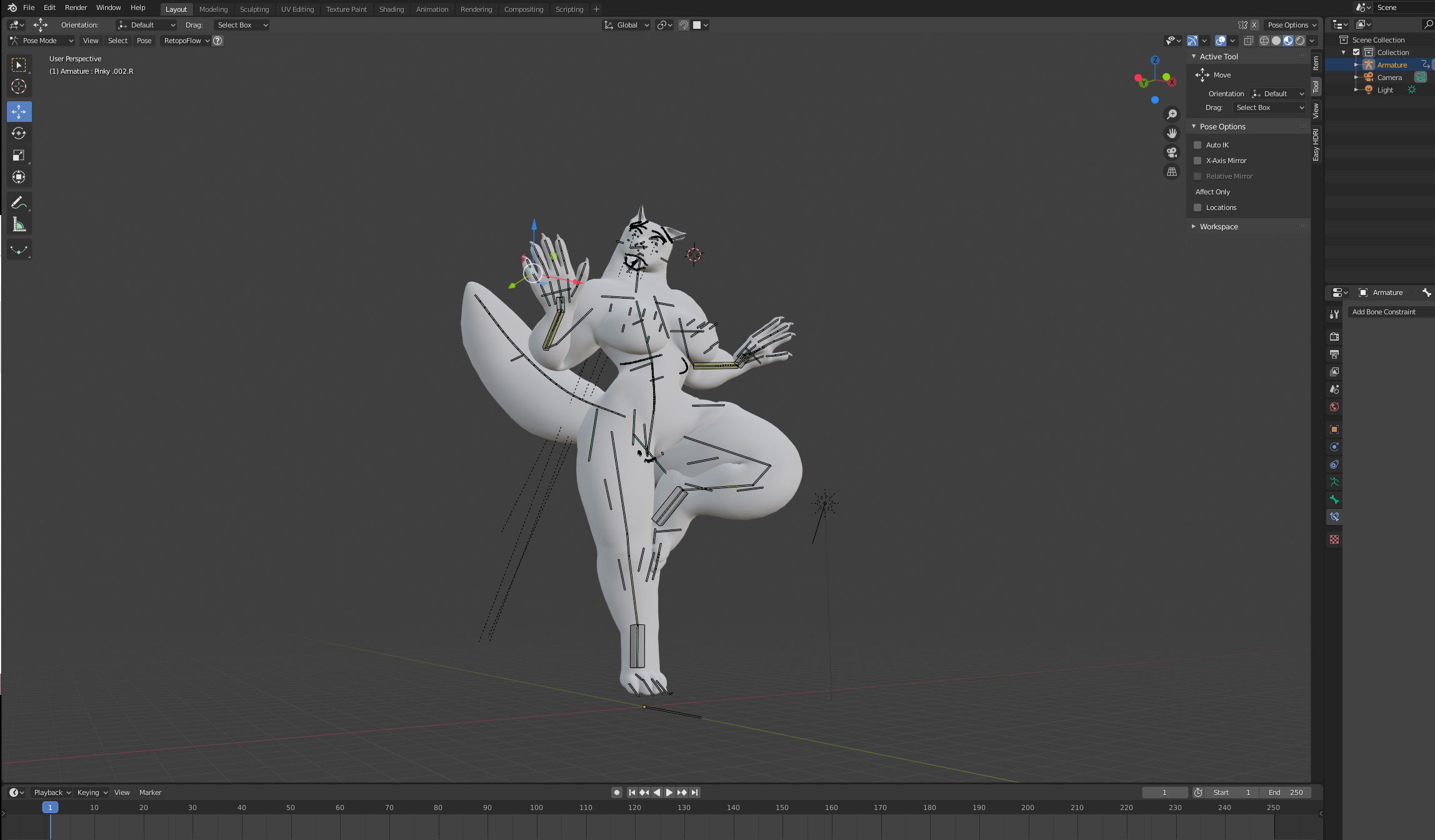This screenshot has width=1435, height=840.
Task: Toggle the X-Axis Mirror checkbox
Action: pos(1197,161)
